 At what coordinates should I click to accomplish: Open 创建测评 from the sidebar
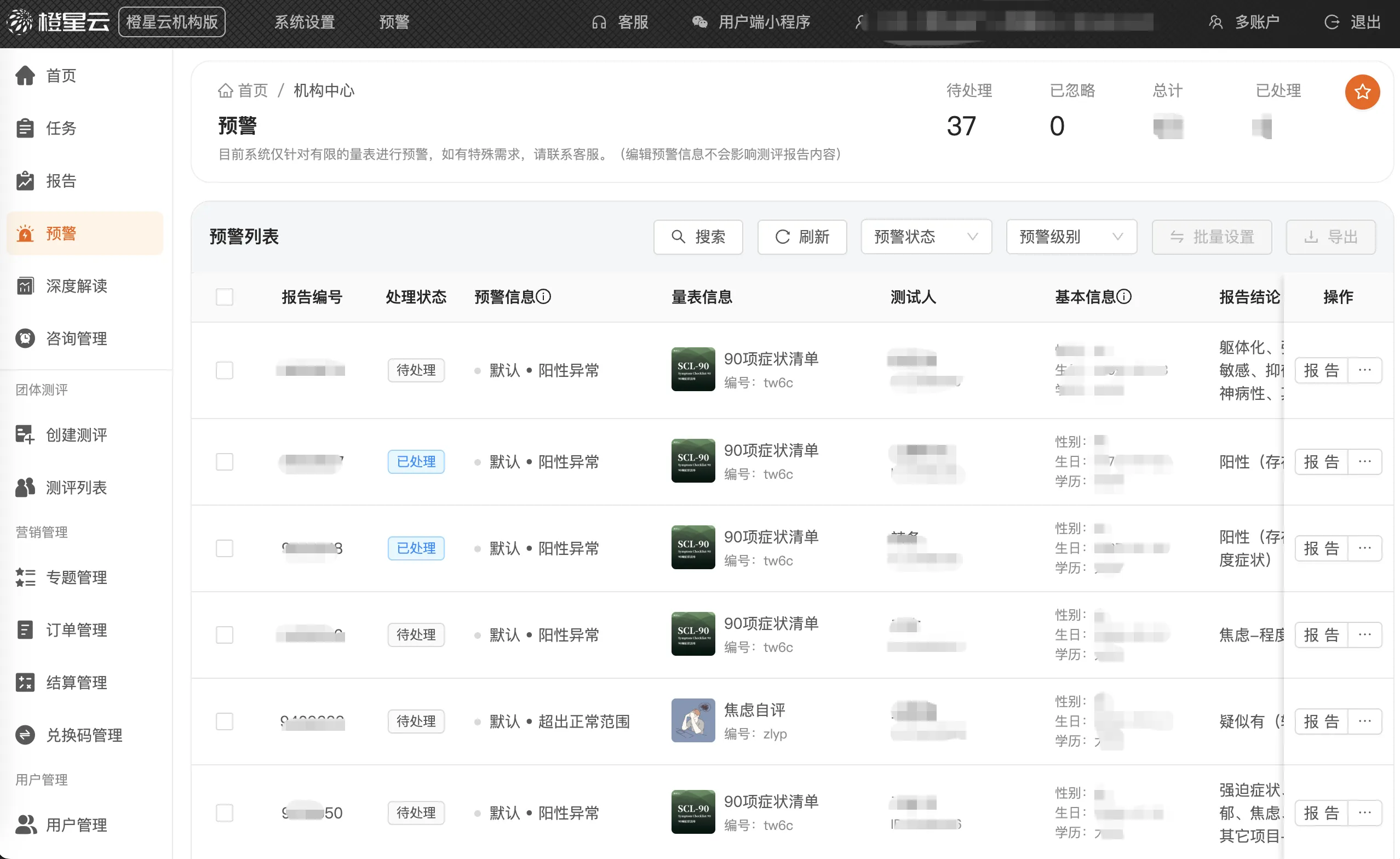76,434
